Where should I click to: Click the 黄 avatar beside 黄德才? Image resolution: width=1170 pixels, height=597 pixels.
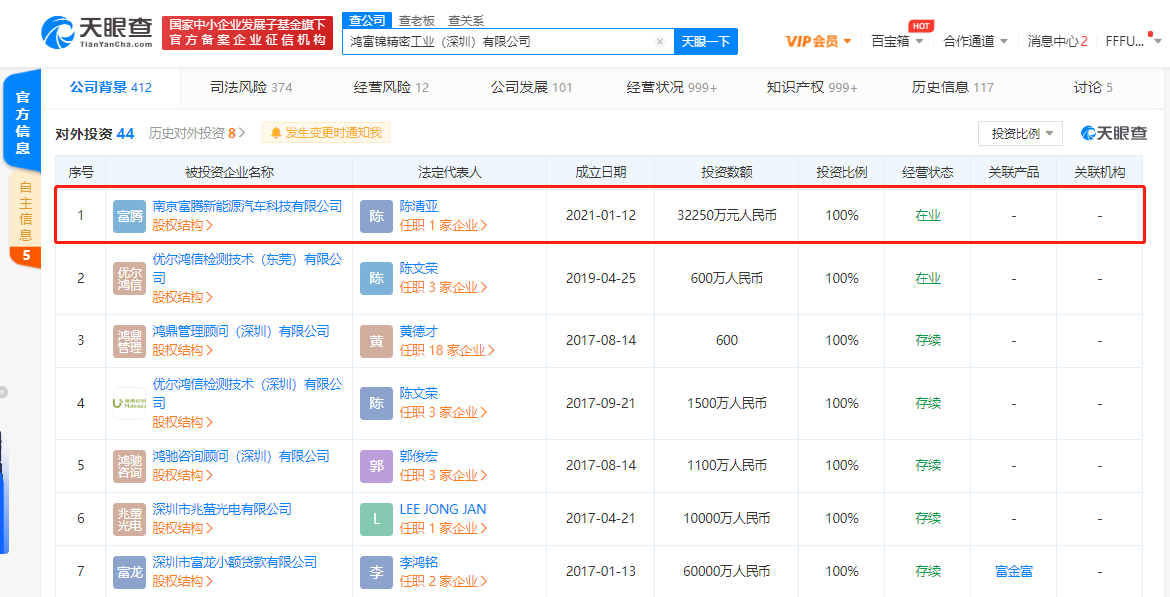coord(377,340)
